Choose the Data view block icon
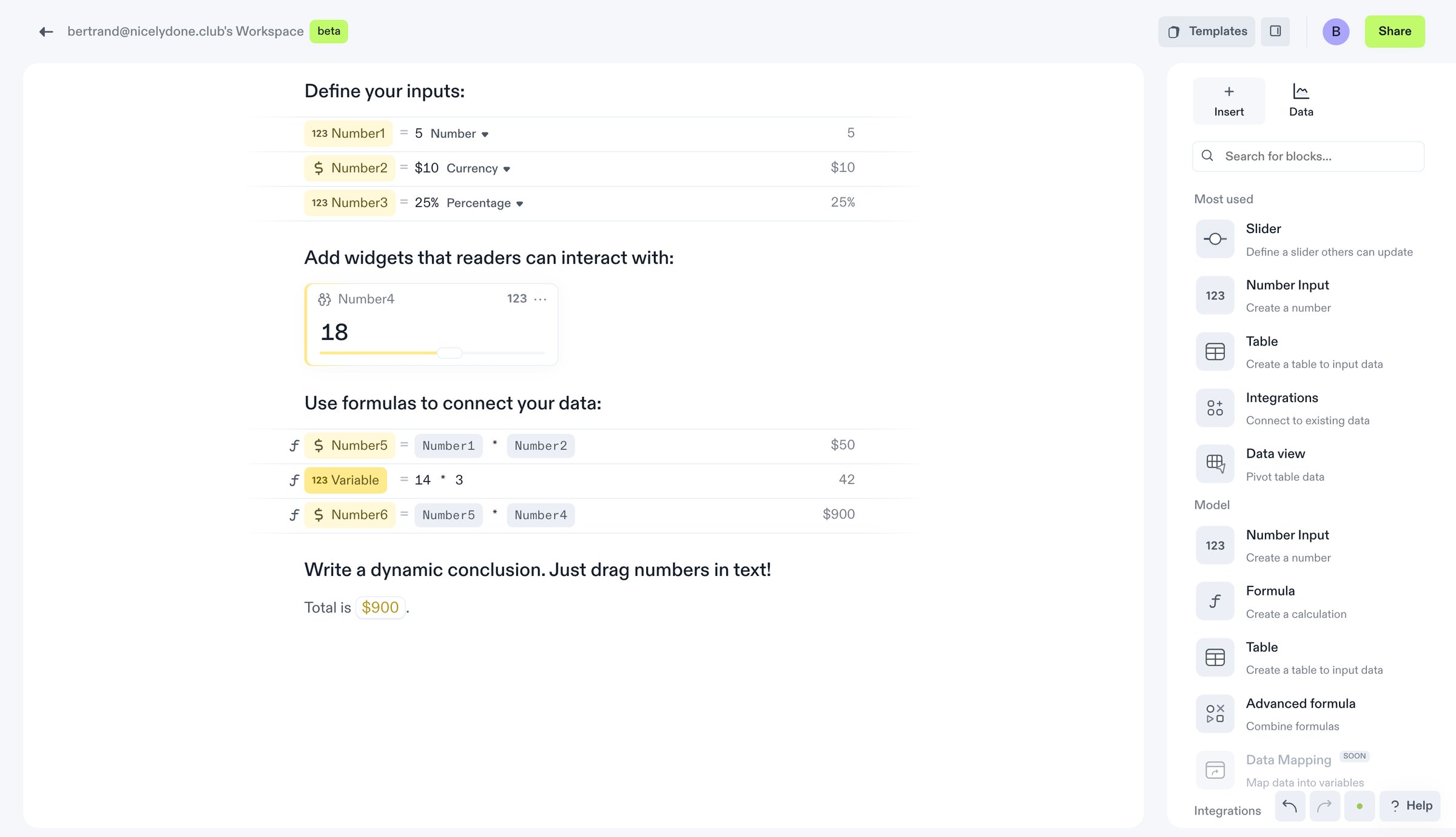This screenshot has width=1456, height=837. point(1215,464)
